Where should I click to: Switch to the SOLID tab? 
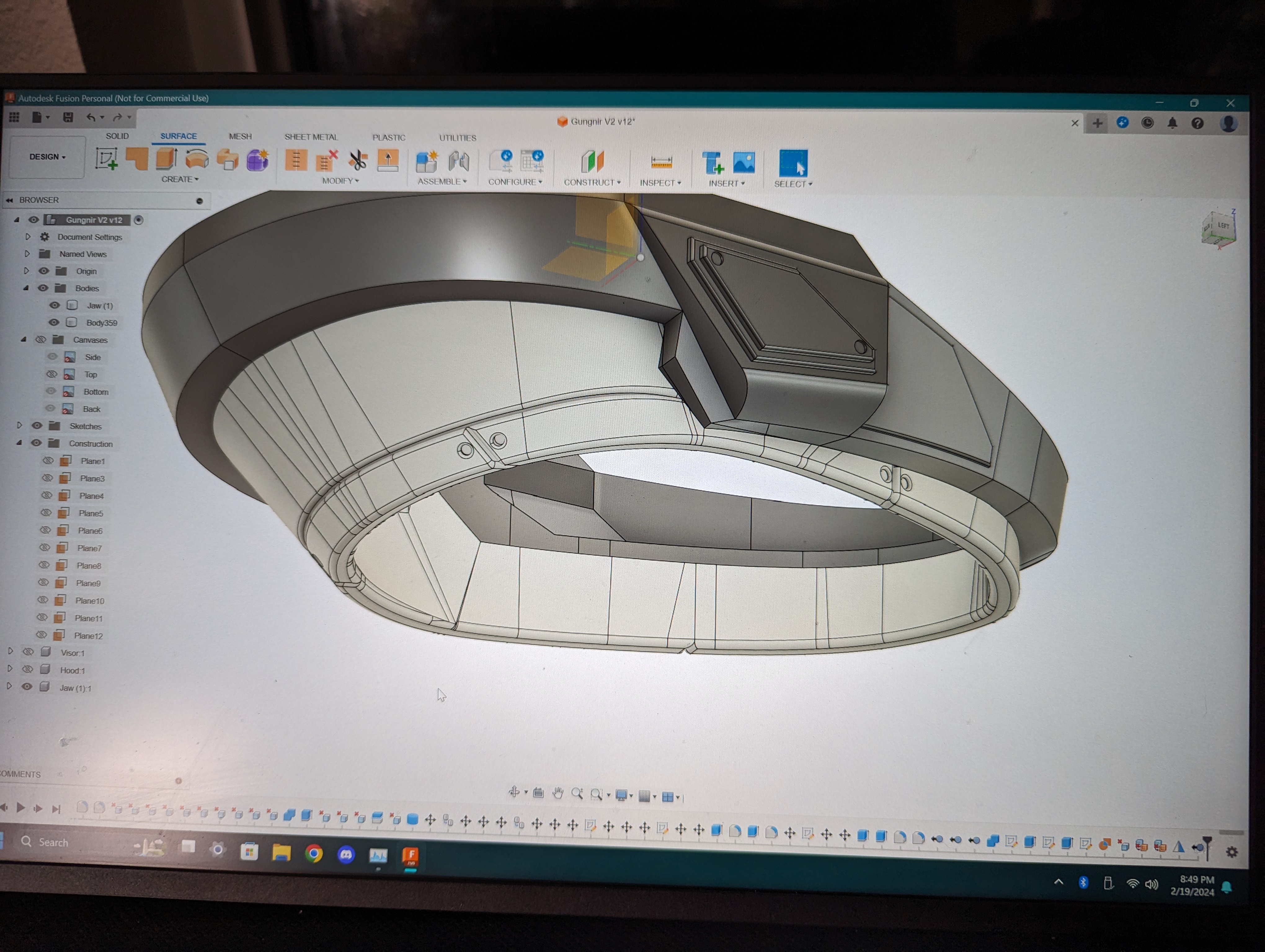(x=117, y=136)
